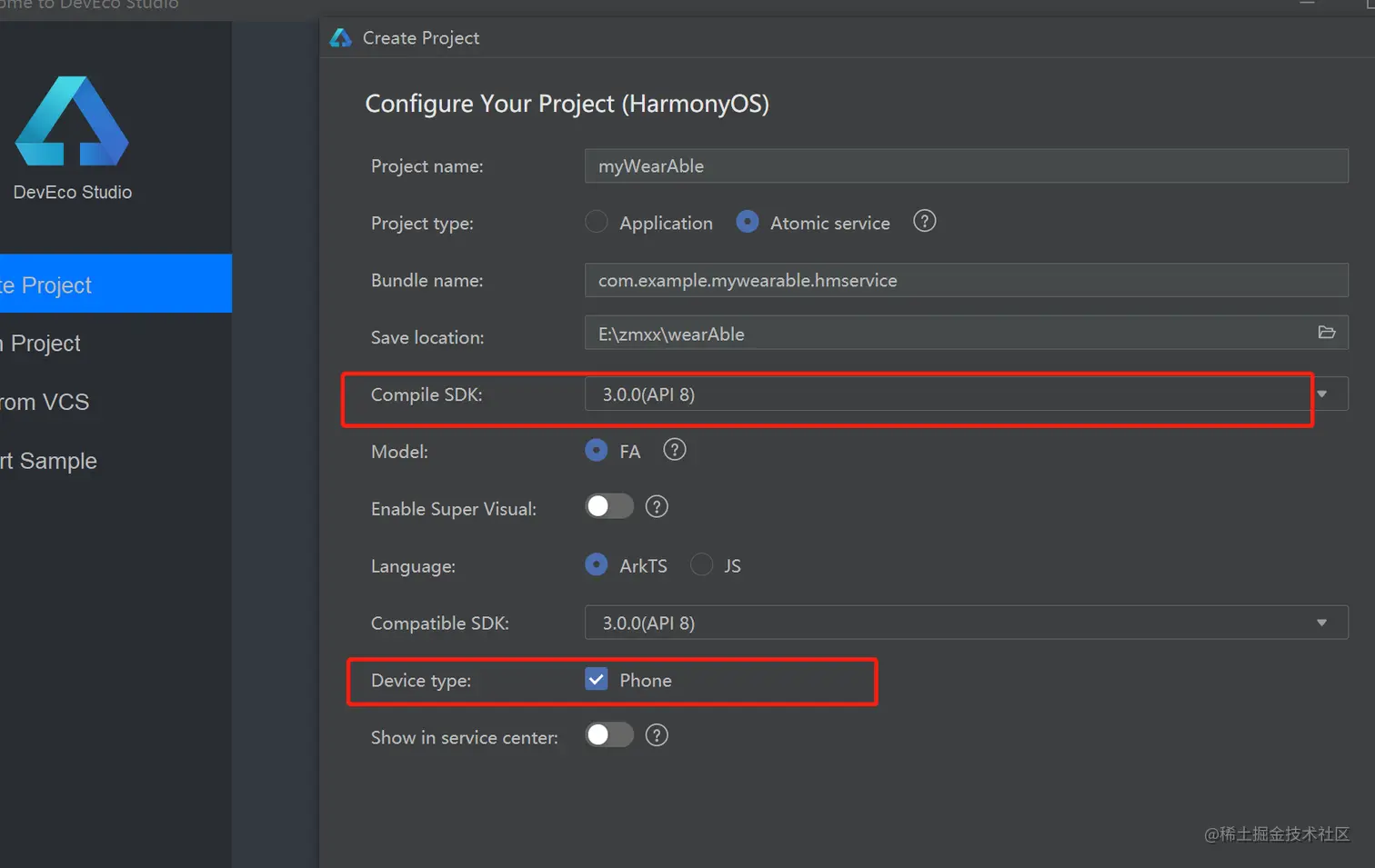Viewport: 1375px width, 868px height.
Task: Open the Compatible SDK dropdown
Action: [1321, 623]
